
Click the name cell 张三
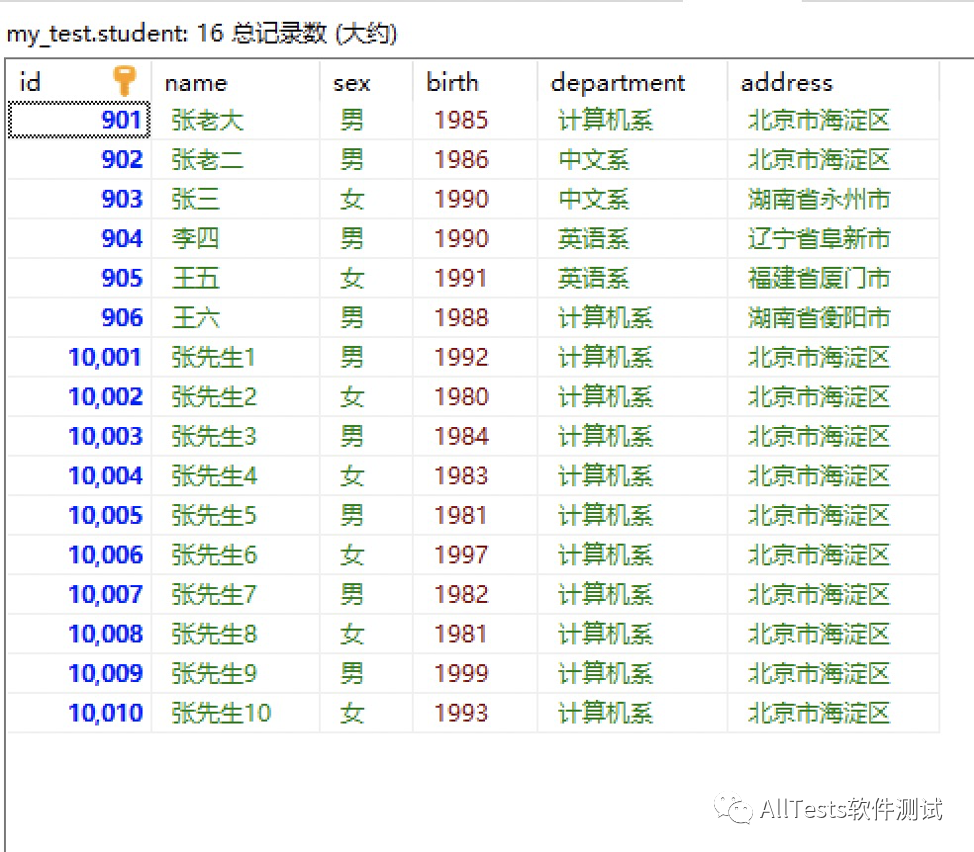[235, 199]
